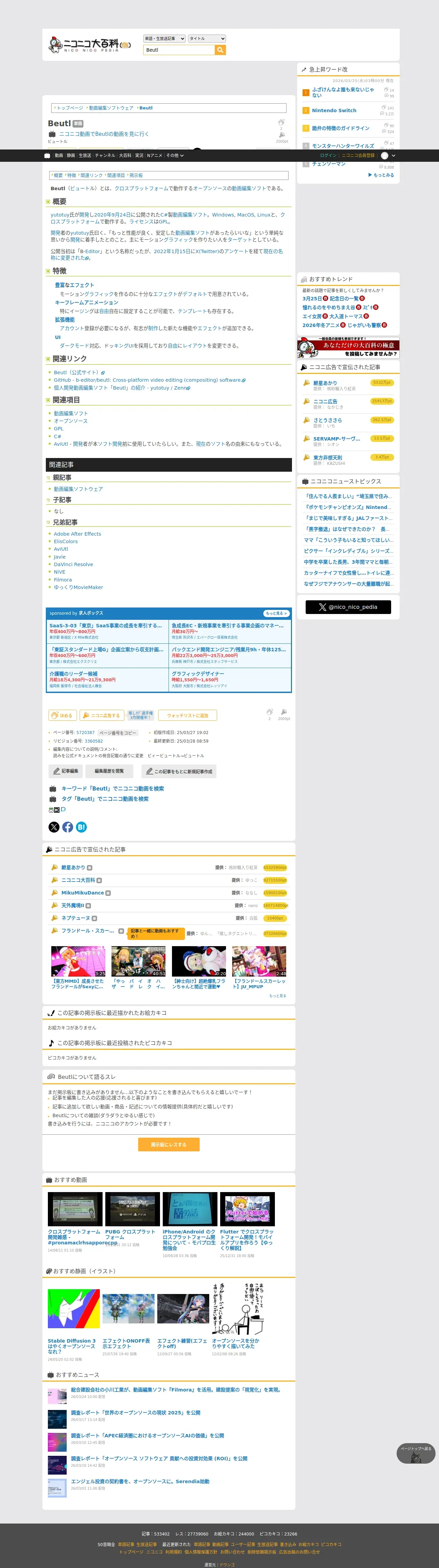Click the clapping hands icon near the article title
The image size is (439, 1568).
(281, 122)
